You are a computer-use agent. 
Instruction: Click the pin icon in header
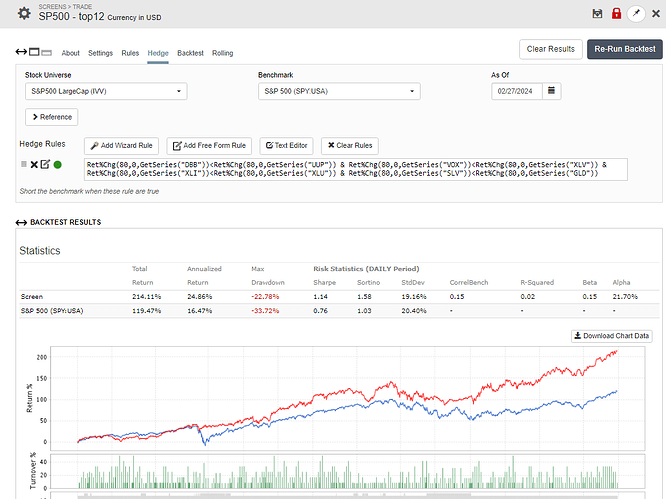coord(635,13)
